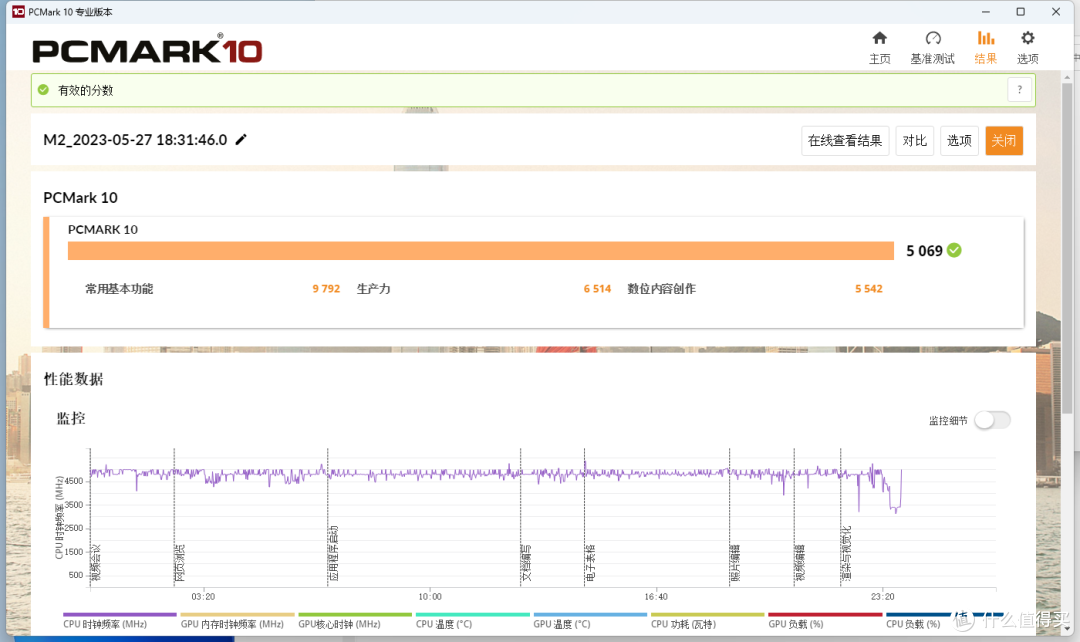
Task: Click the 16:40 time axis label
Action: tap(656, 597)
